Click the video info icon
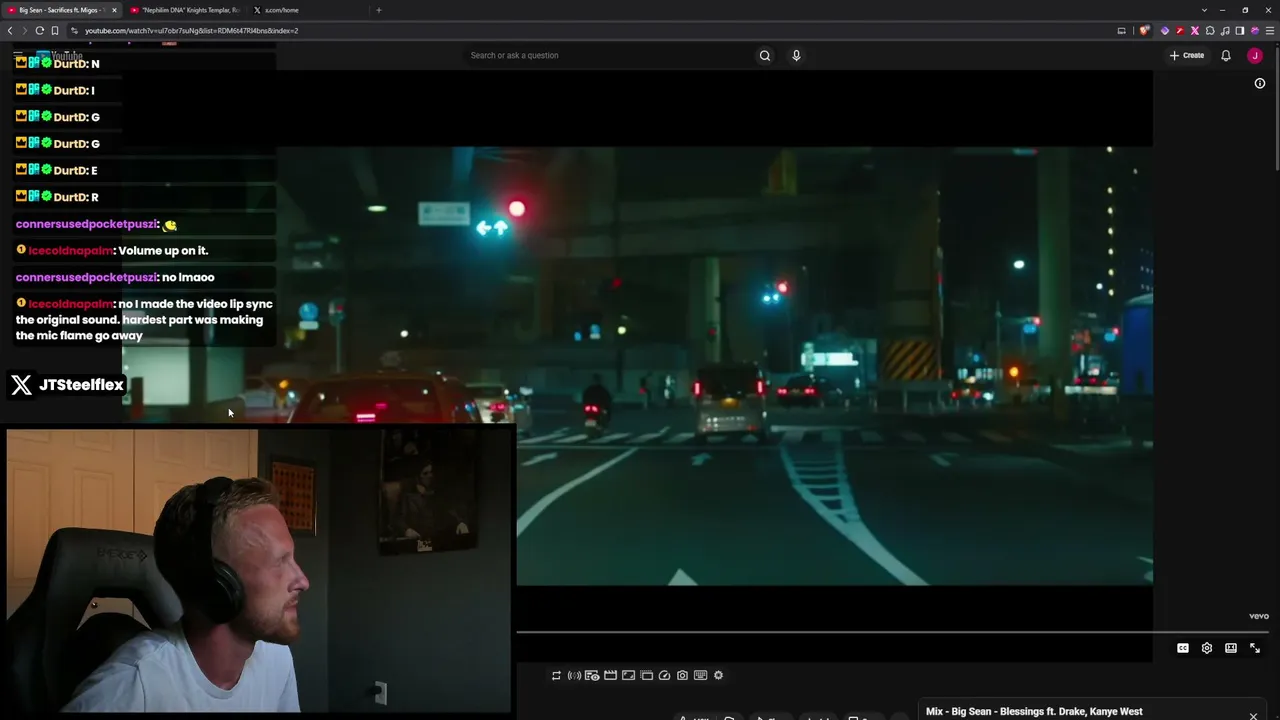Image resolution: width=1280 pixels, height=720 pixels. 1260,83
